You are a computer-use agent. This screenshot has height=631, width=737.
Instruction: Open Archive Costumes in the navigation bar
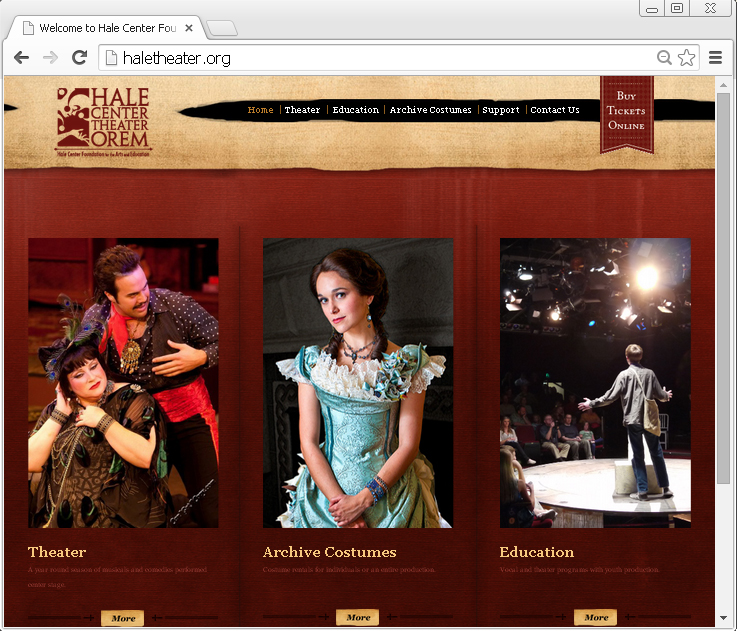click(x=430, y=110)
